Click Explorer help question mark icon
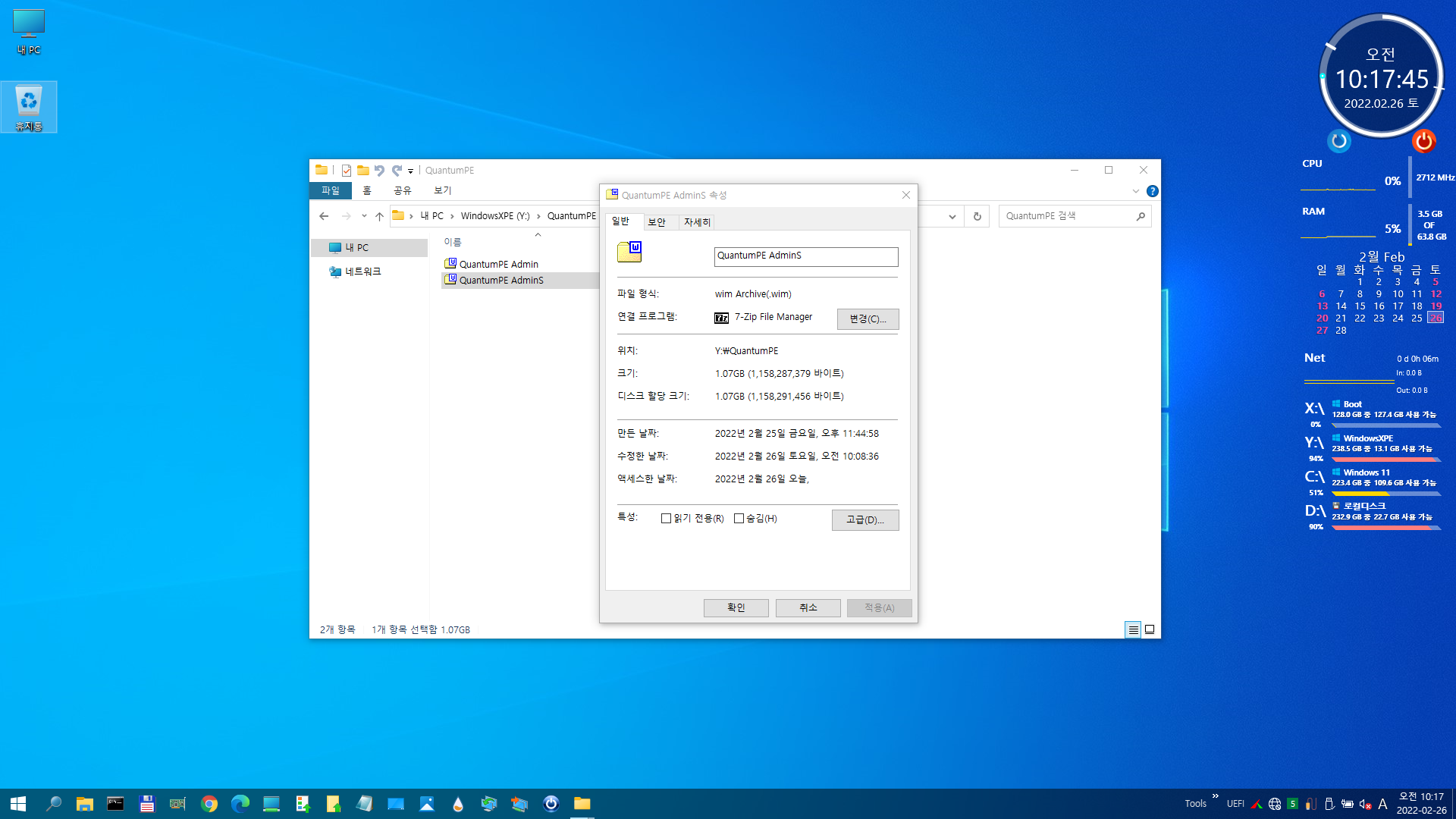 point(1152,191)
